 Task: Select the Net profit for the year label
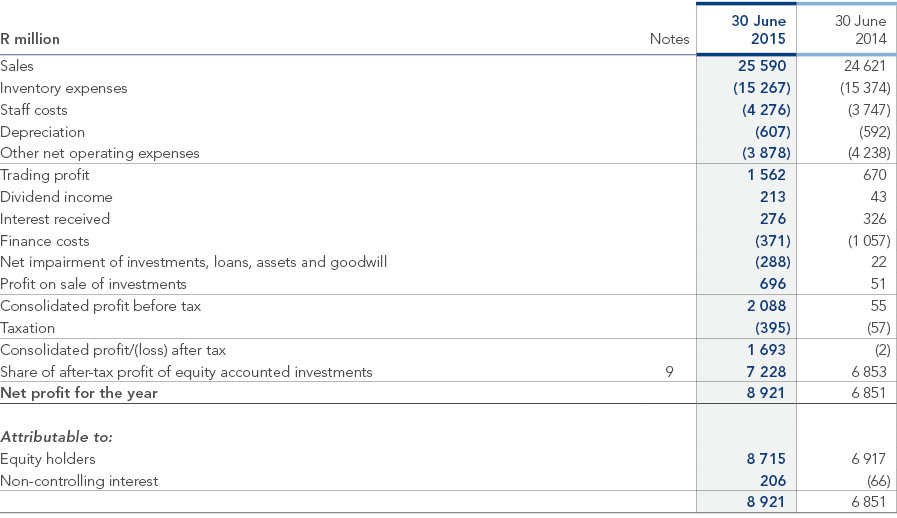click(x=79, y=393)
